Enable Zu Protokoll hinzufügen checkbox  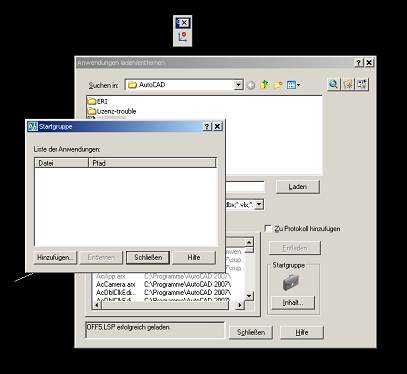[x=268, y=228]
